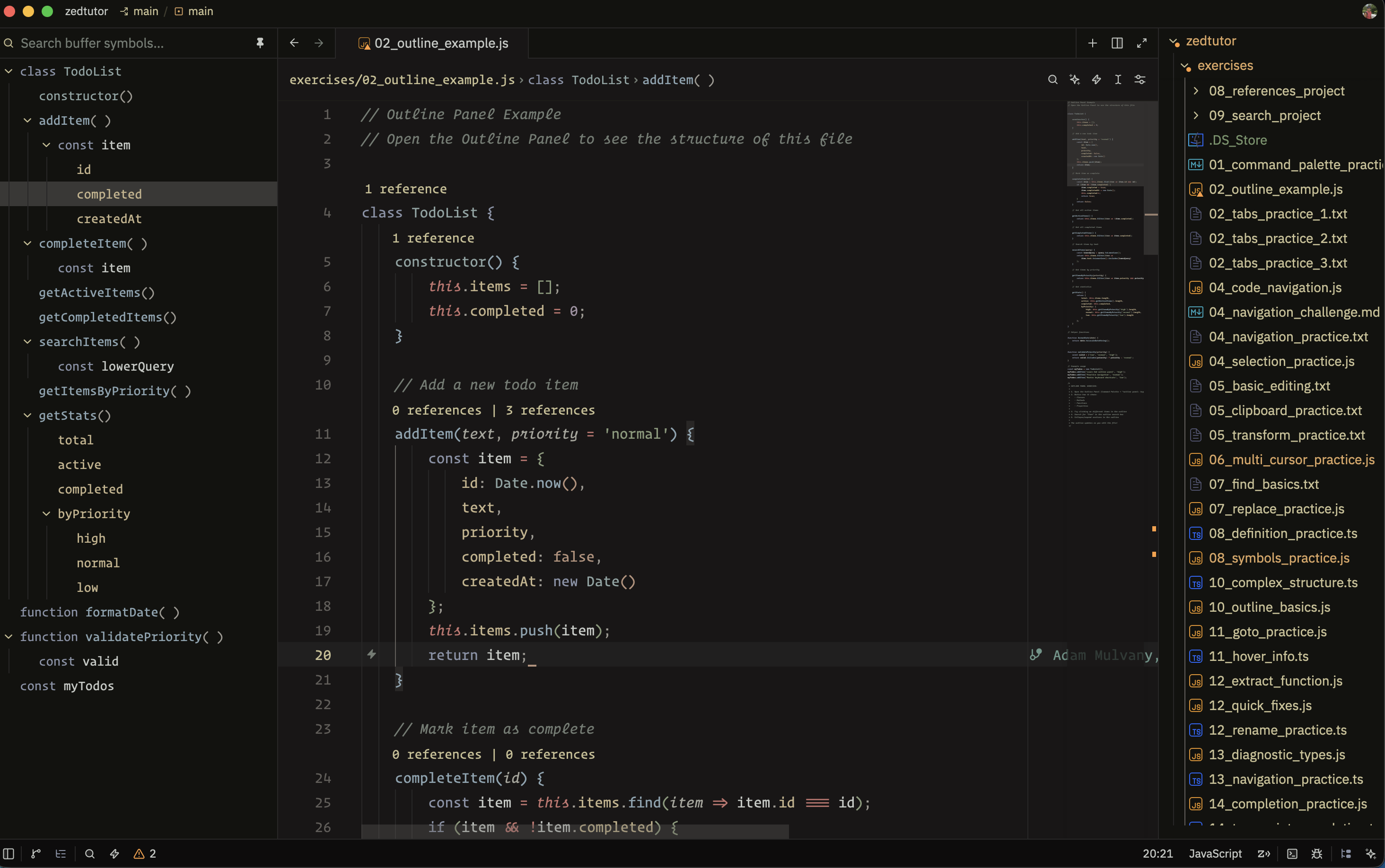Click the '3 references' code lens
This screenshot has width=1385, height=868.
click(550, 410)
